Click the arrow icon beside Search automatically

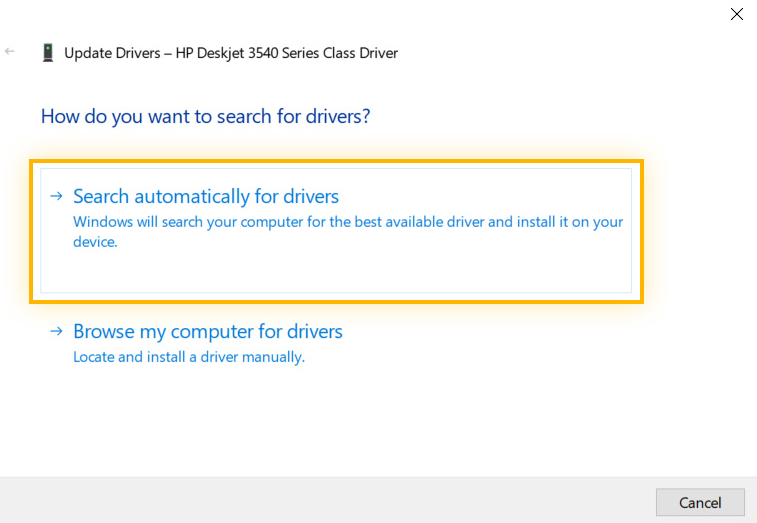click(56, 196)
